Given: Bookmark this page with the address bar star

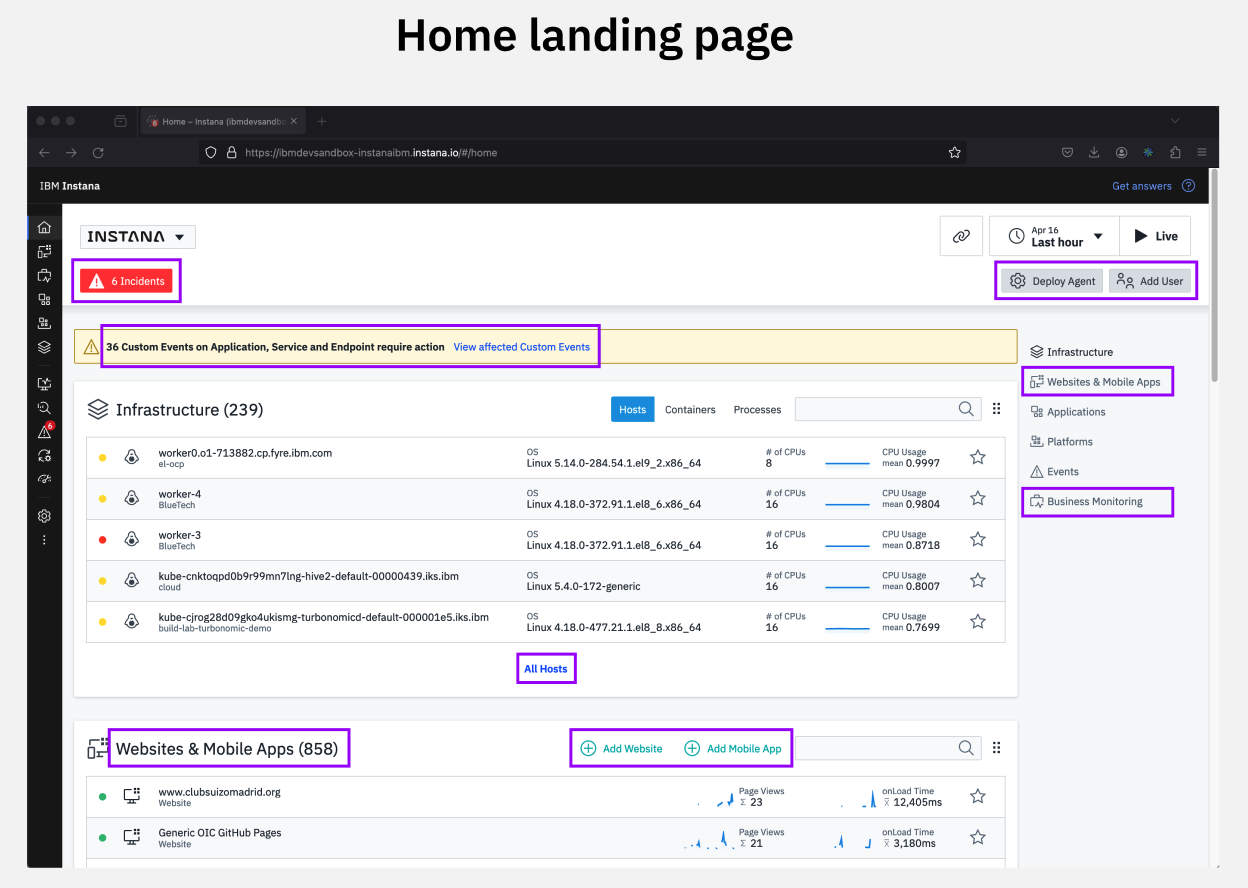Looking at the screenshot, I should (x=954, y=153).
